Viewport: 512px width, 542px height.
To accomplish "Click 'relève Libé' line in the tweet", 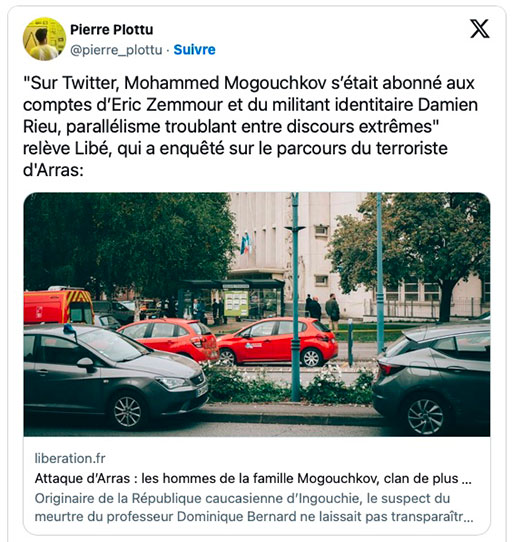I will (66, 148).
